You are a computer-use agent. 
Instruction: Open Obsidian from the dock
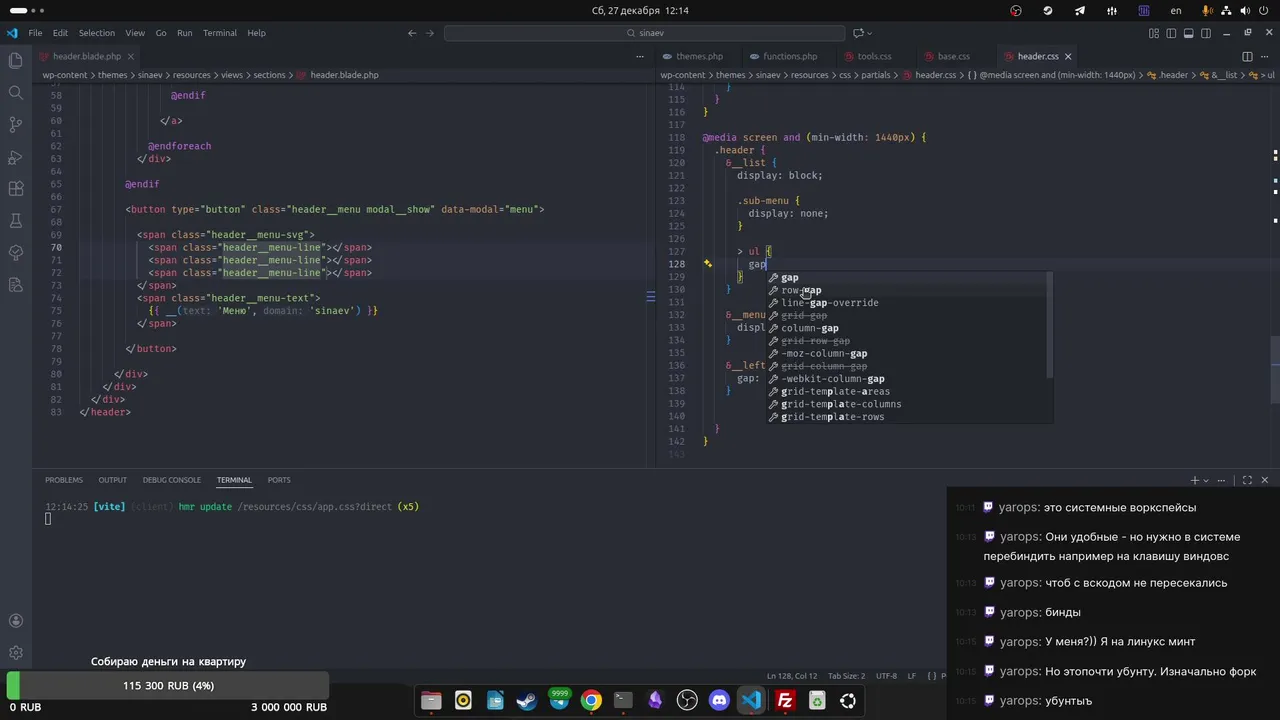[x=655, y=701]
